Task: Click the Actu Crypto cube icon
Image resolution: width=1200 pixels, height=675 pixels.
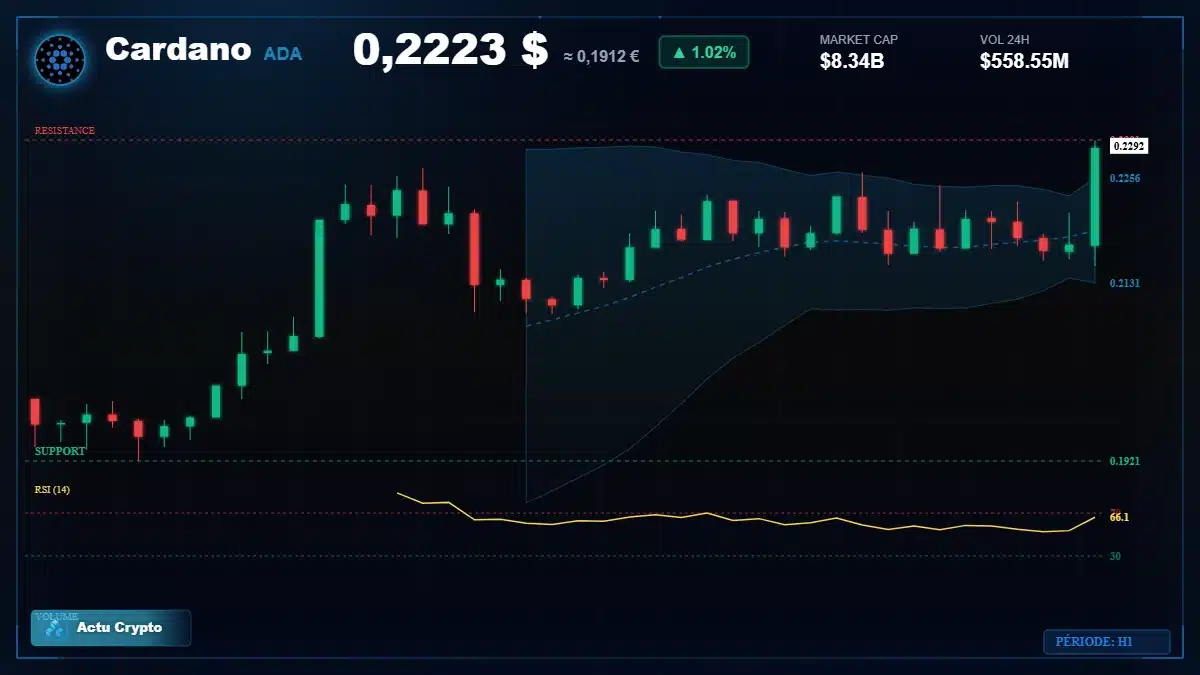Action: point(55,629)
